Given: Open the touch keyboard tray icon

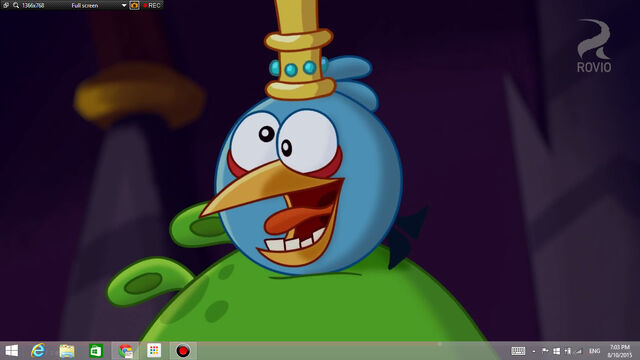Looking at the screenshot, I should (518, 351).
